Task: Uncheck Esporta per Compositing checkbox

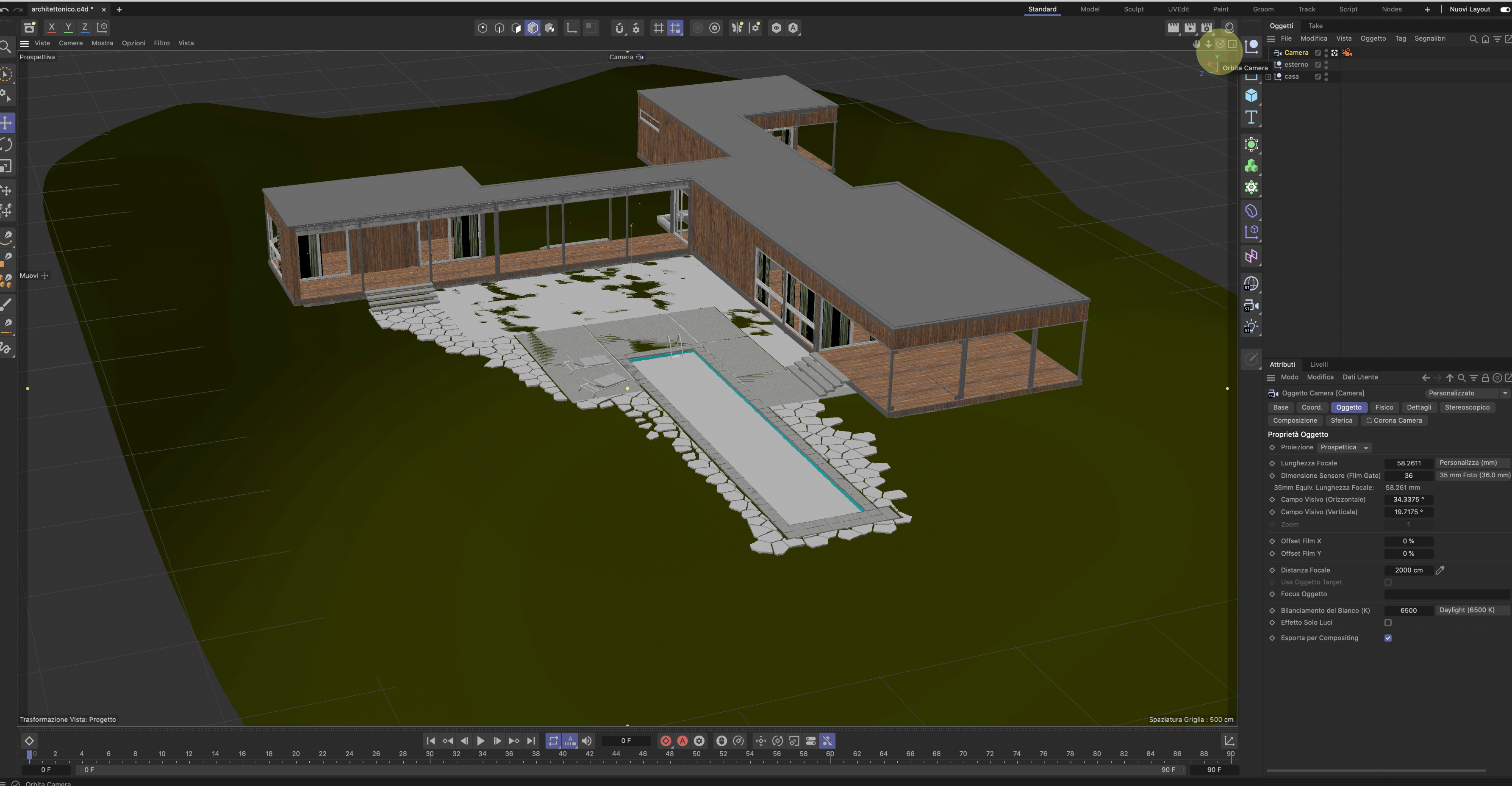Action: 1388,638
